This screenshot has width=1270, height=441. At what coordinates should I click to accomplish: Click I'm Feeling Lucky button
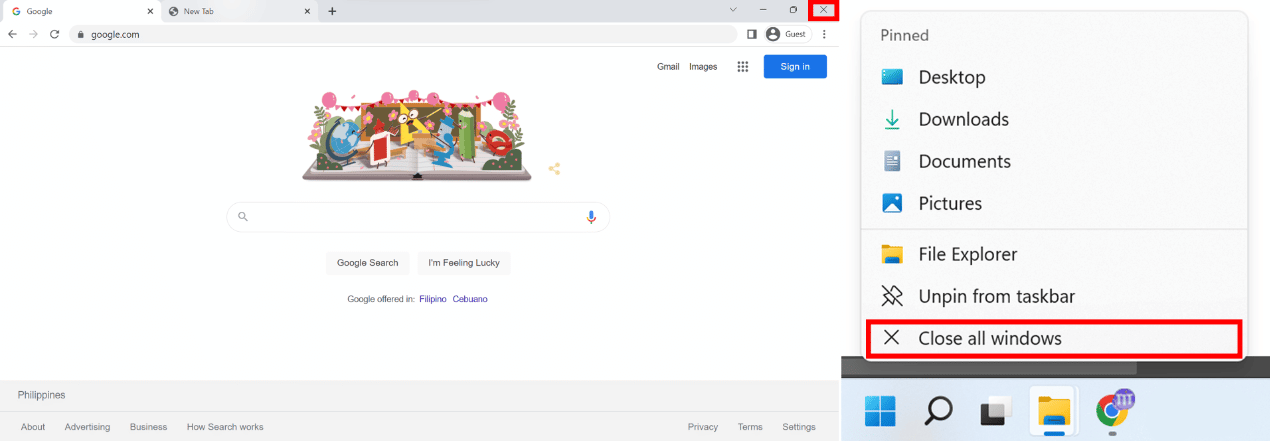[464, 263]
